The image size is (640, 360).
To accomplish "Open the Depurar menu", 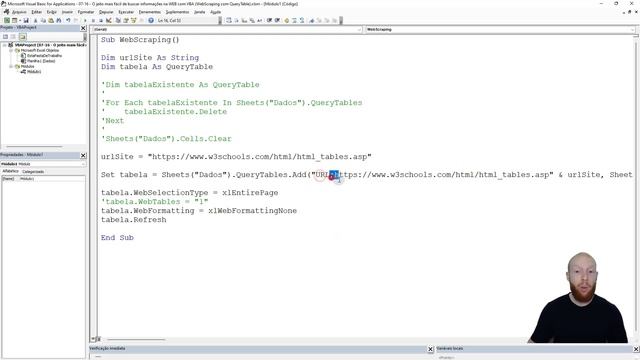I will point(106,12).
